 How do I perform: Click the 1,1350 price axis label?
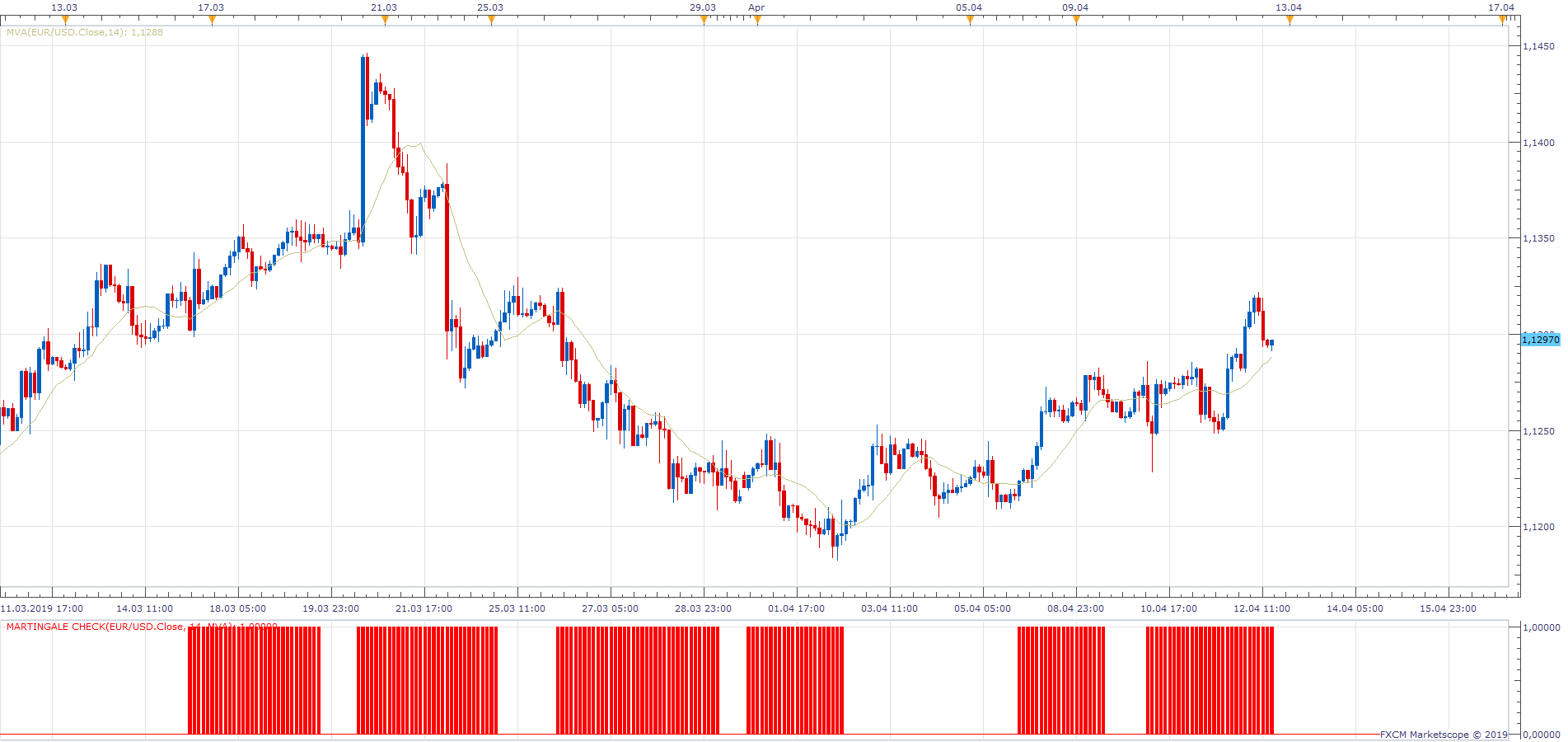pyautogui.click(x=1538, y=238)
